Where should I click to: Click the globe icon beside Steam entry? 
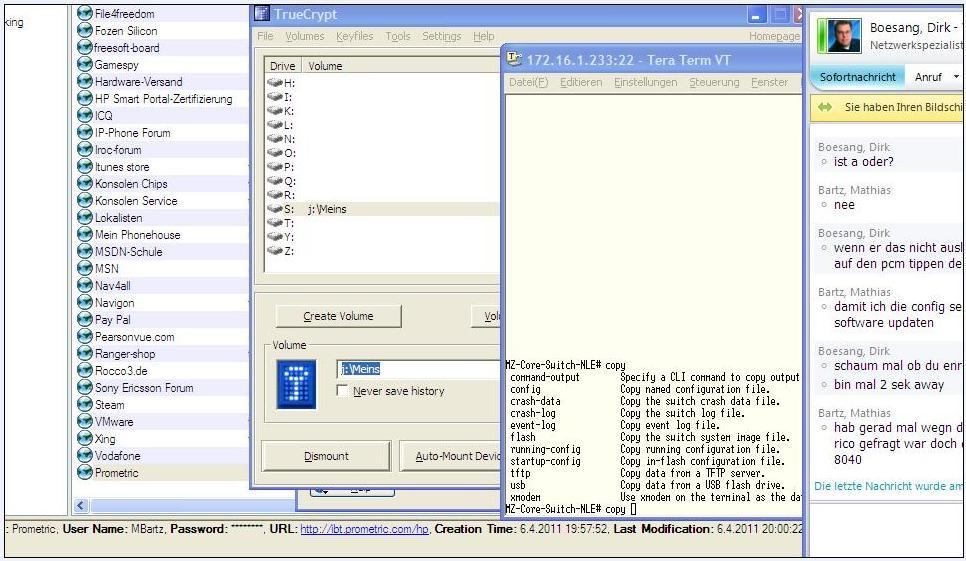pyautogui.click(x=84, y=405)
